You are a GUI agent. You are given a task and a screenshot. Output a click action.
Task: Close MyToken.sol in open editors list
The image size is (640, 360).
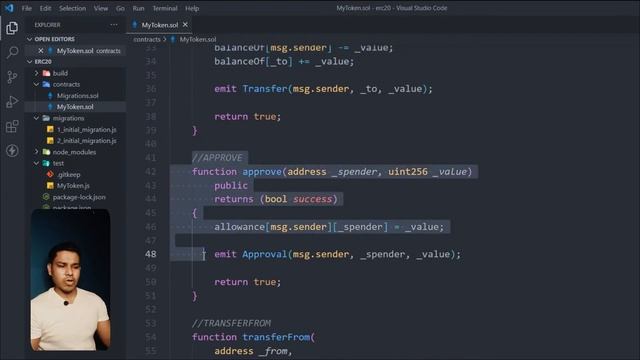click(x=41, y=51)
